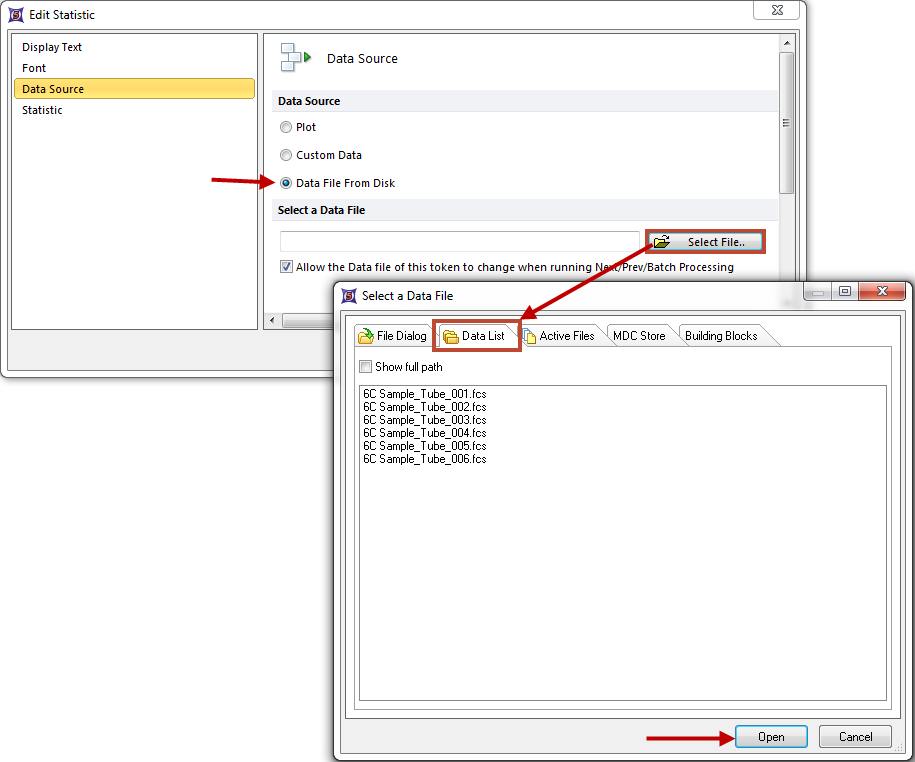Click the Edit Statistic window app icon

click(15, 15)
